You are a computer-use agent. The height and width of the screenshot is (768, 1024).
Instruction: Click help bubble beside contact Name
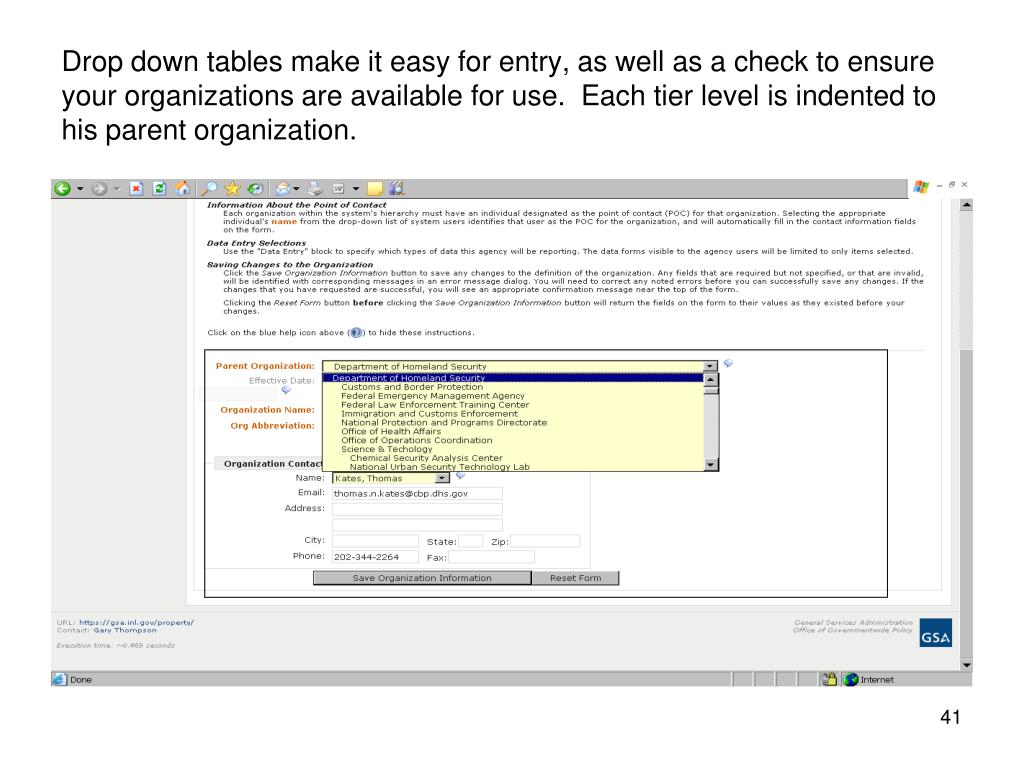point(460,475)
